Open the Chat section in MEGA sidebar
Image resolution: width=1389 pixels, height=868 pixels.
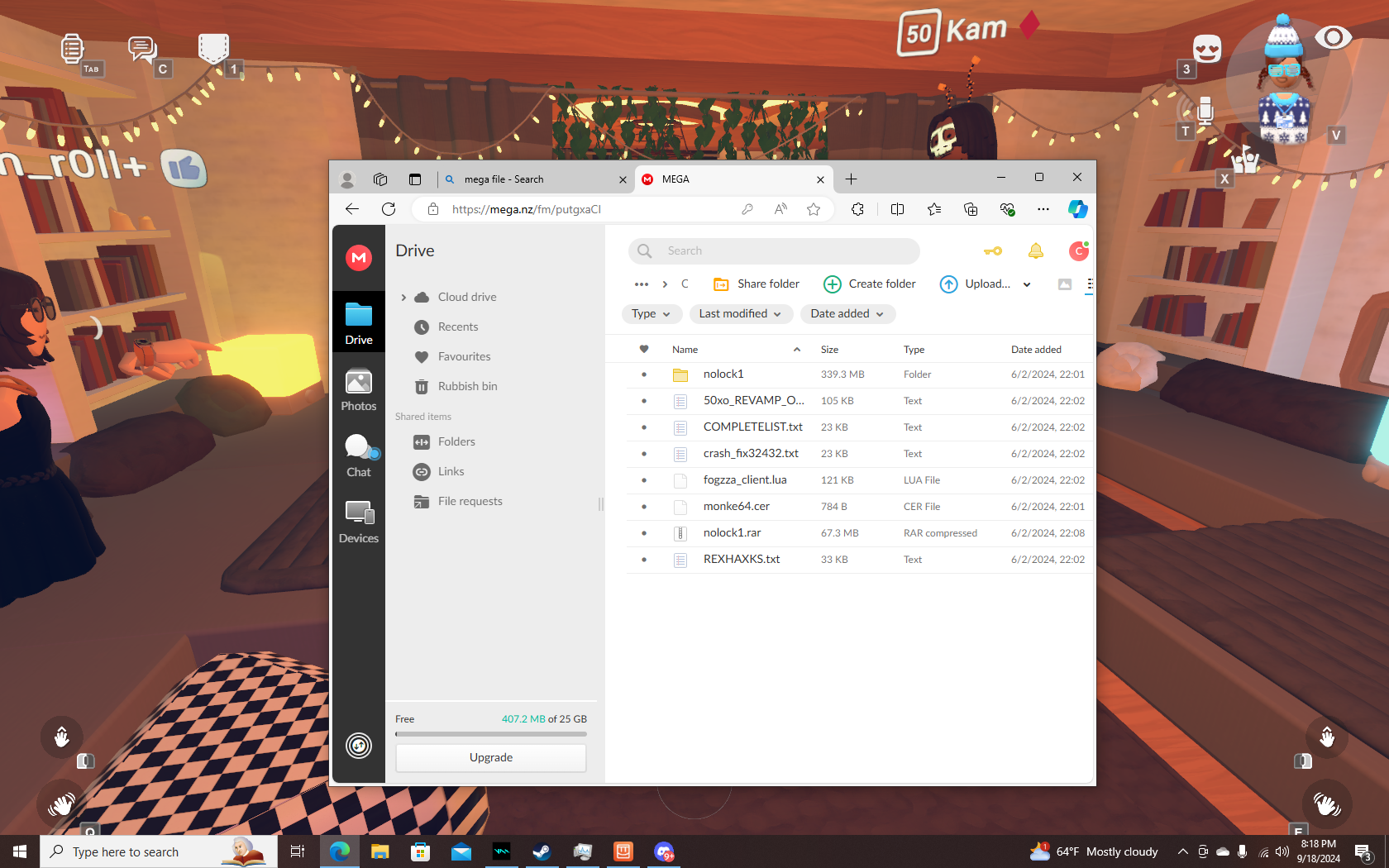pyautogui.click(x=359, y=455)
